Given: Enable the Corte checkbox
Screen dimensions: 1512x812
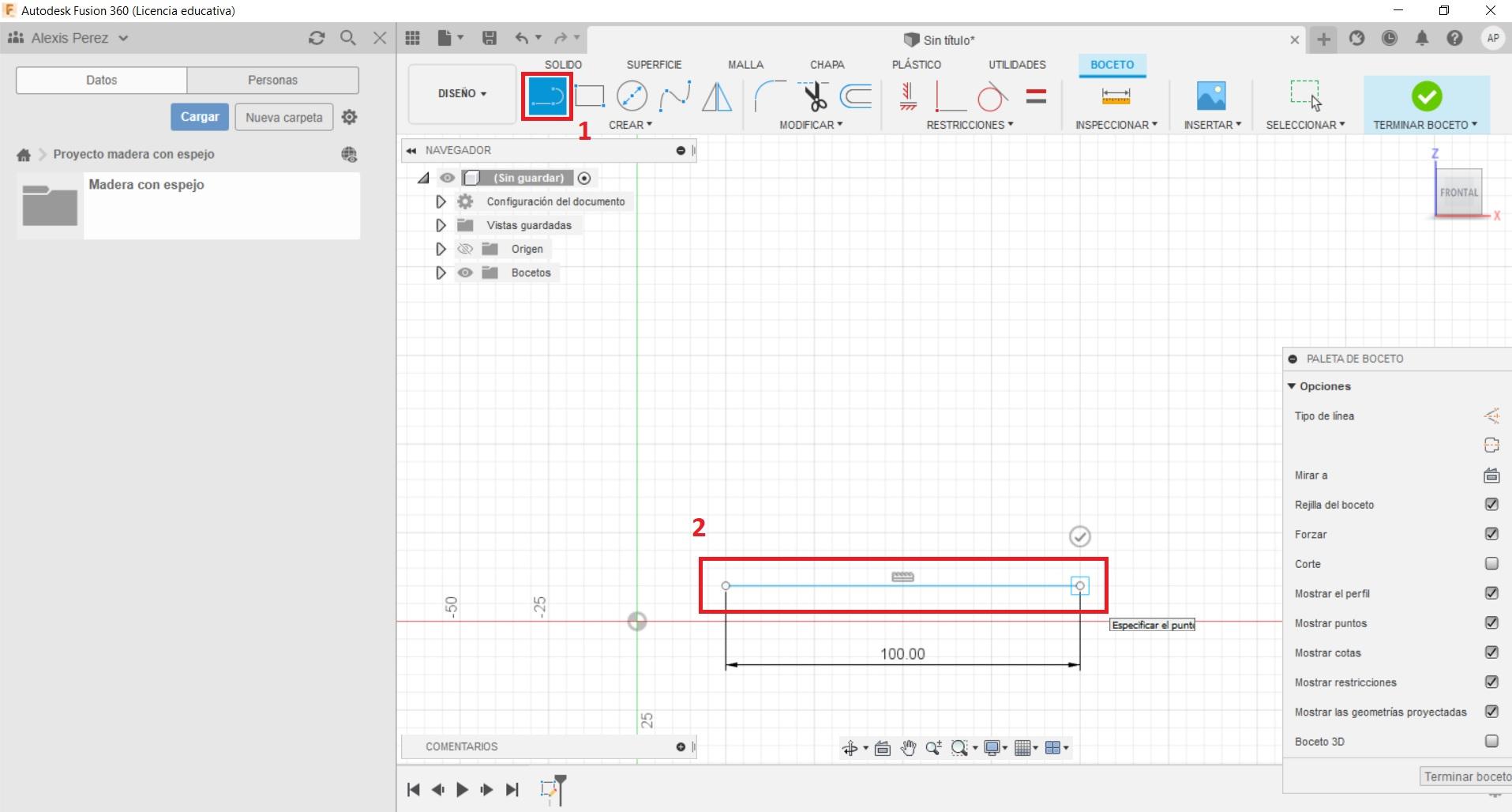Looking at the screenshot, I should 1491,563.
